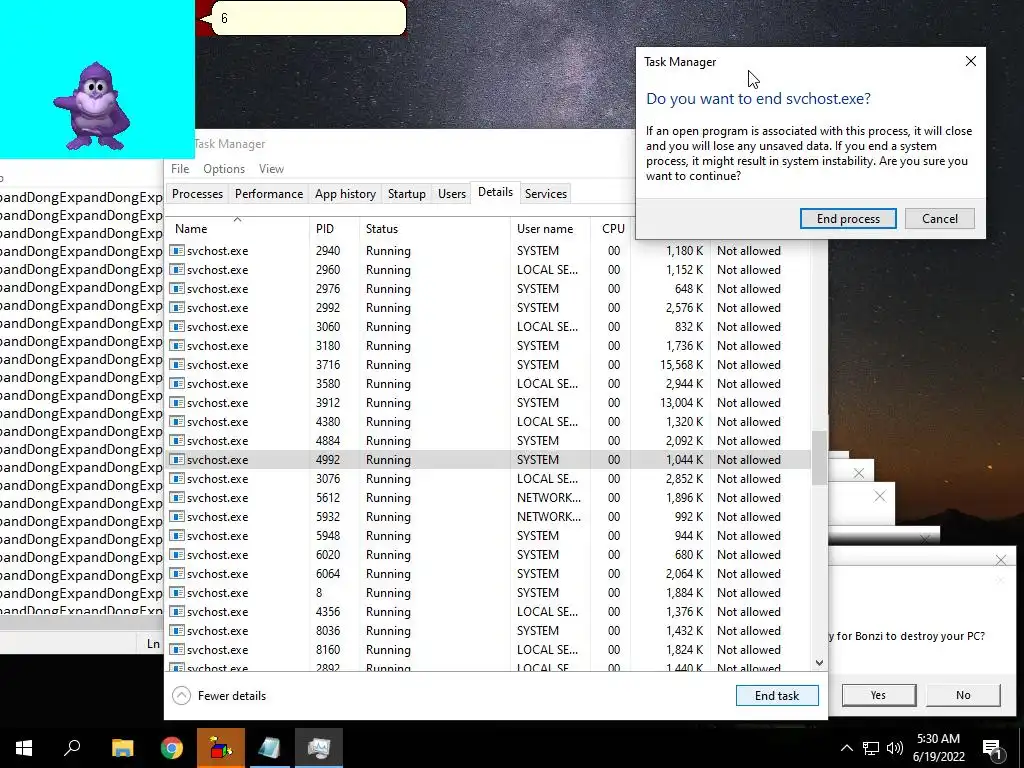This screenshot has width=1024, height=768.
Task: Open volume control in system tray
Action: [x=895, y=748]
